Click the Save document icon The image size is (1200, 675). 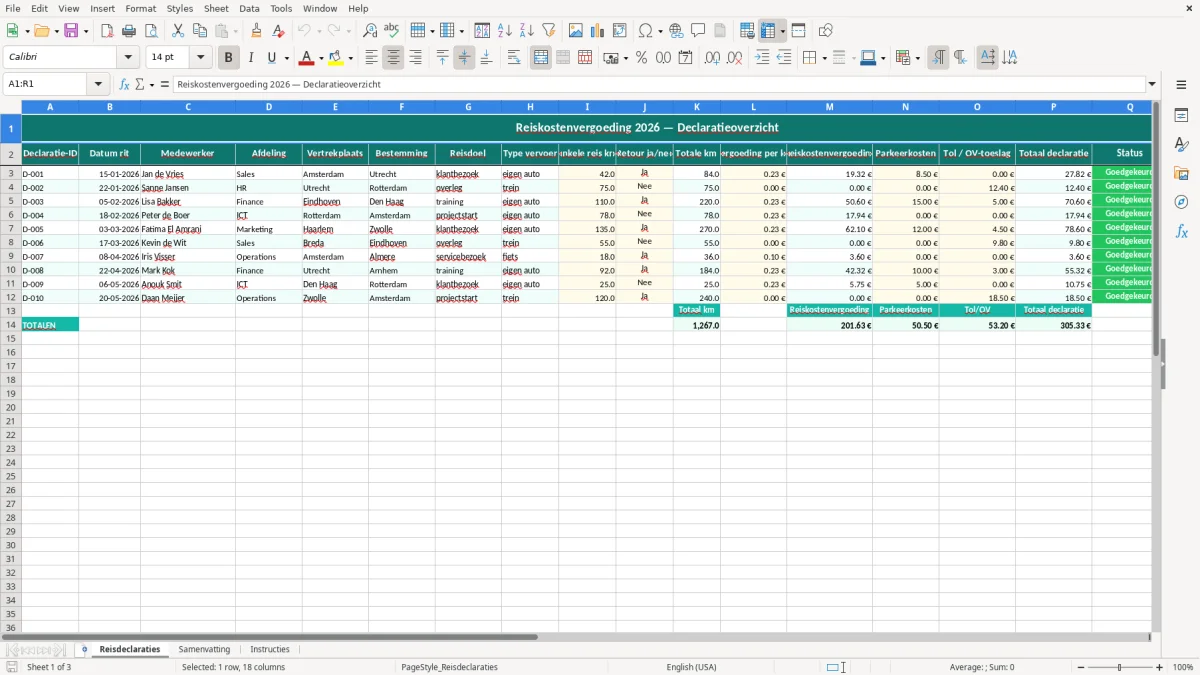click(71, 31)
